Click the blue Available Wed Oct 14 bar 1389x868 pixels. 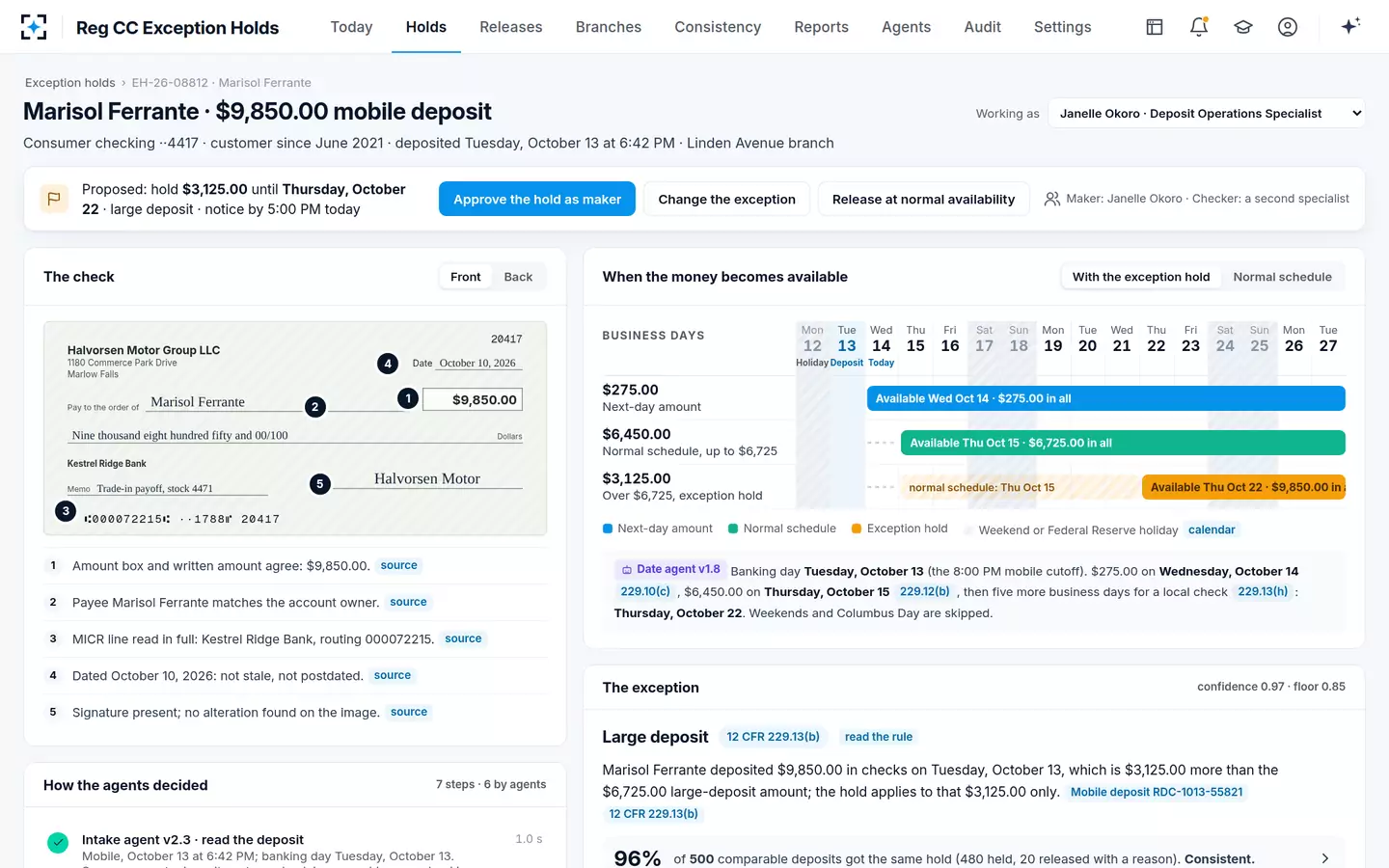(x=1105, y=398)
